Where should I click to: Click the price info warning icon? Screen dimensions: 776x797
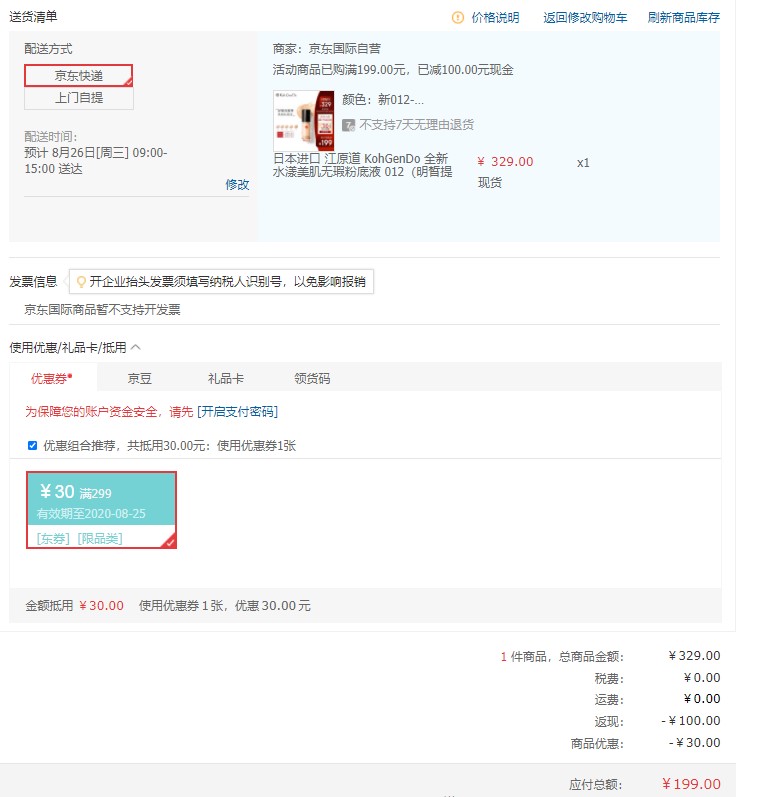(x=457, y=18)
